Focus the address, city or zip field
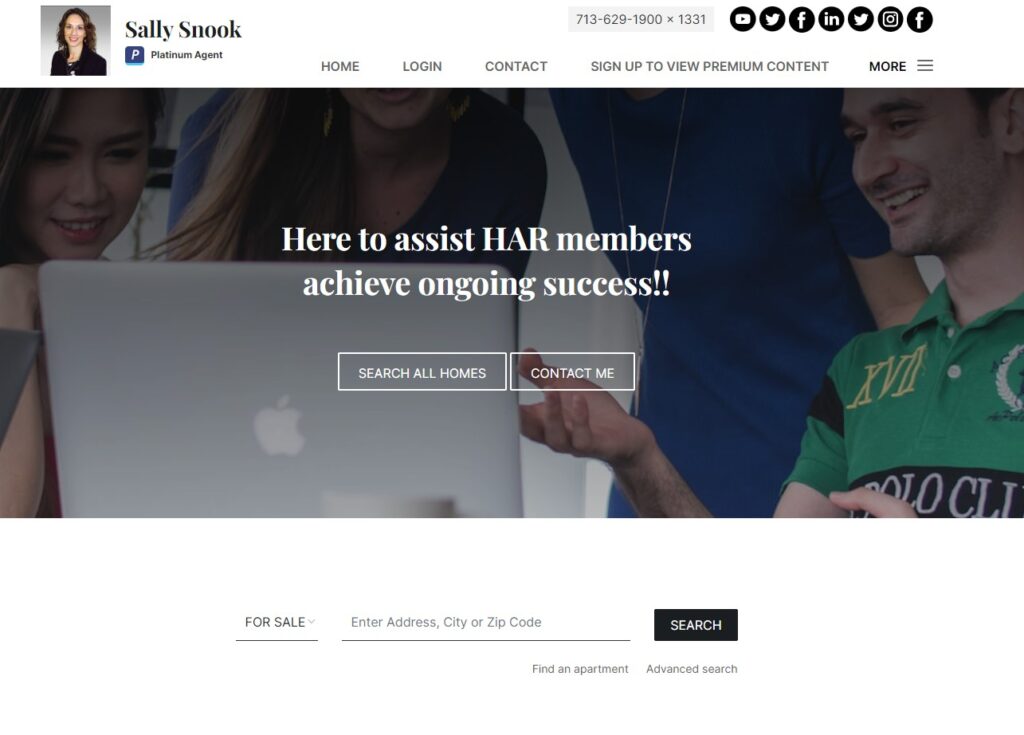 pos(486,623)
